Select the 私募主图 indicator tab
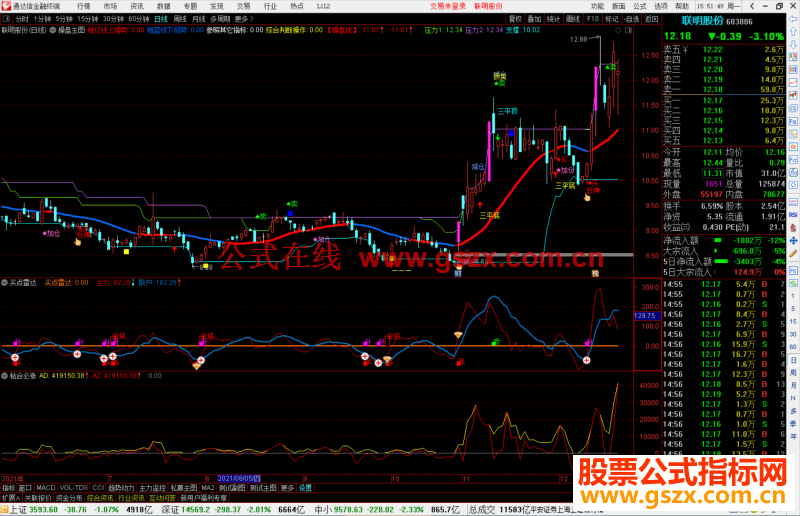This screenshot has width=800, height=516. point(184,488)
